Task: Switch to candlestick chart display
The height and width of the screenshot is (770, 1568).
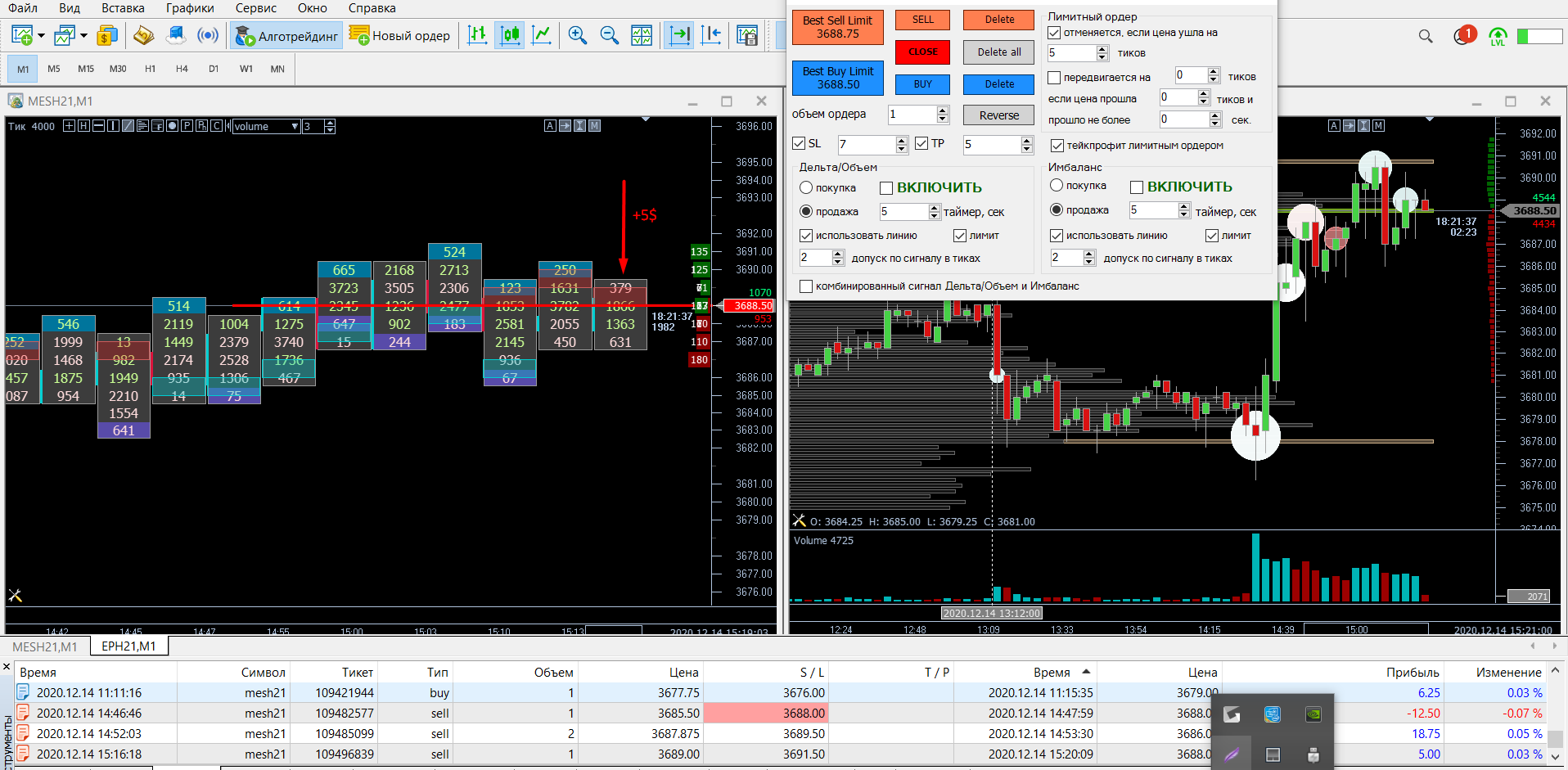Action: (510, 35)
